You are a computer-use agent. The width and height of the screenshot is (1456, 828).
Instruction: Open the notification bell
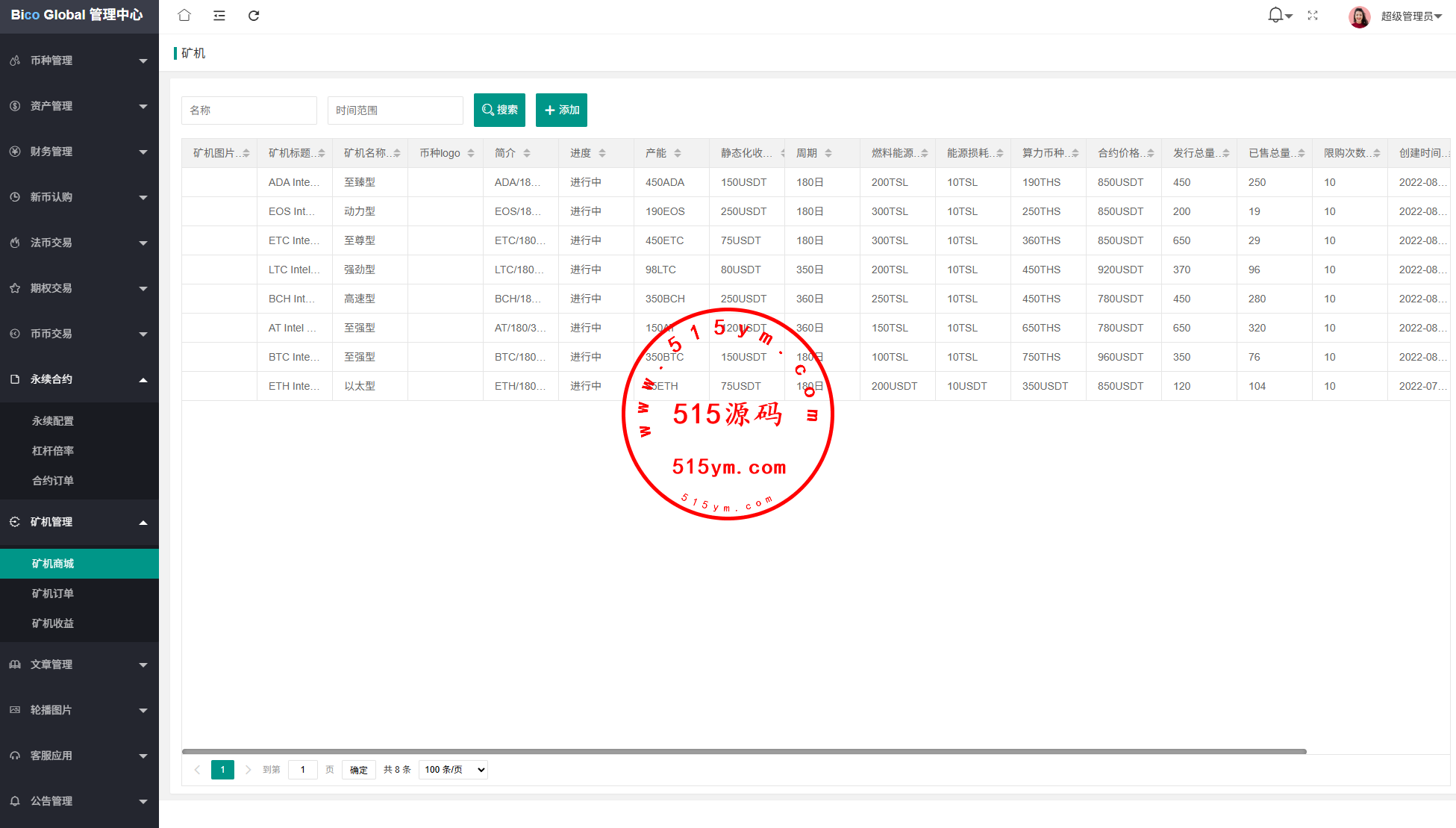coord(1275,15)
